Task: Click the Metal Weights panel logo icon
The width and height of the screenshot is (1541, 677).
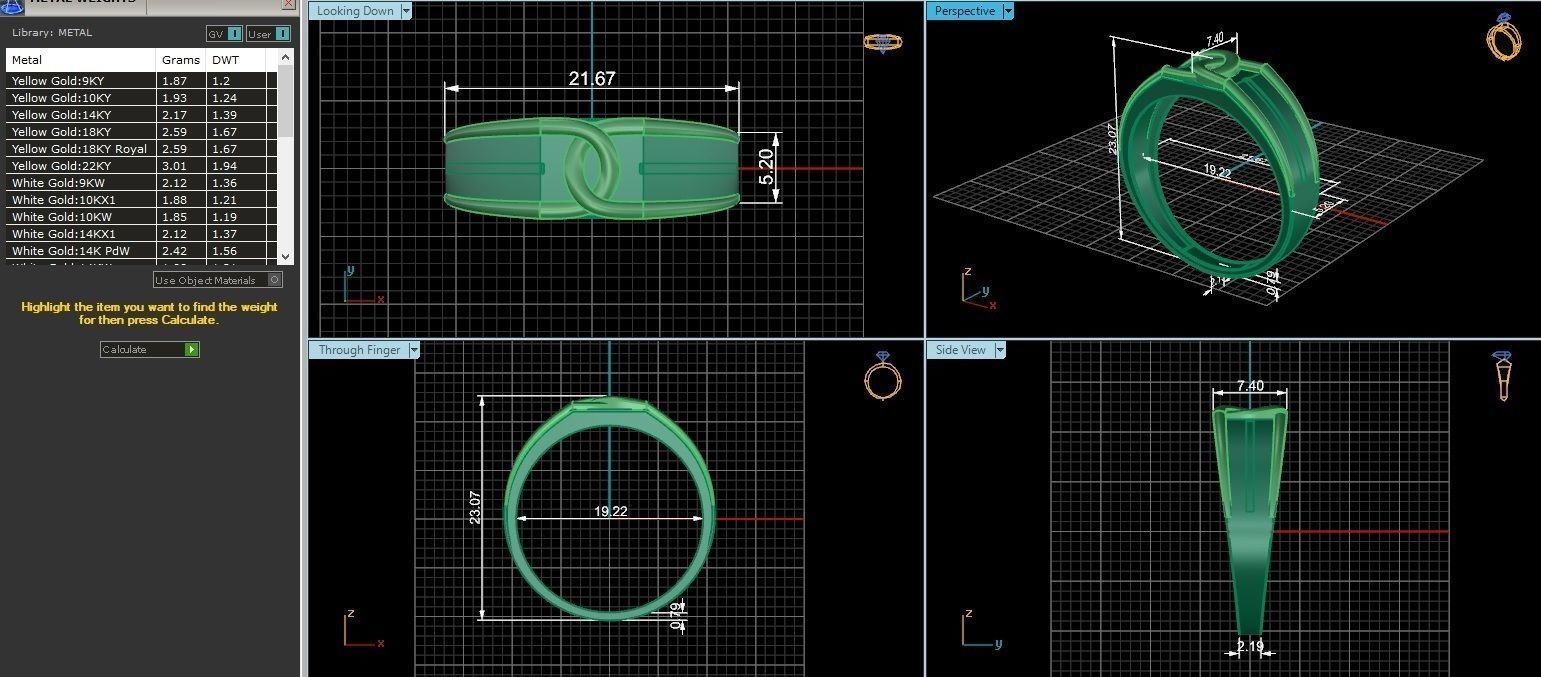Action: pos(13,5)
